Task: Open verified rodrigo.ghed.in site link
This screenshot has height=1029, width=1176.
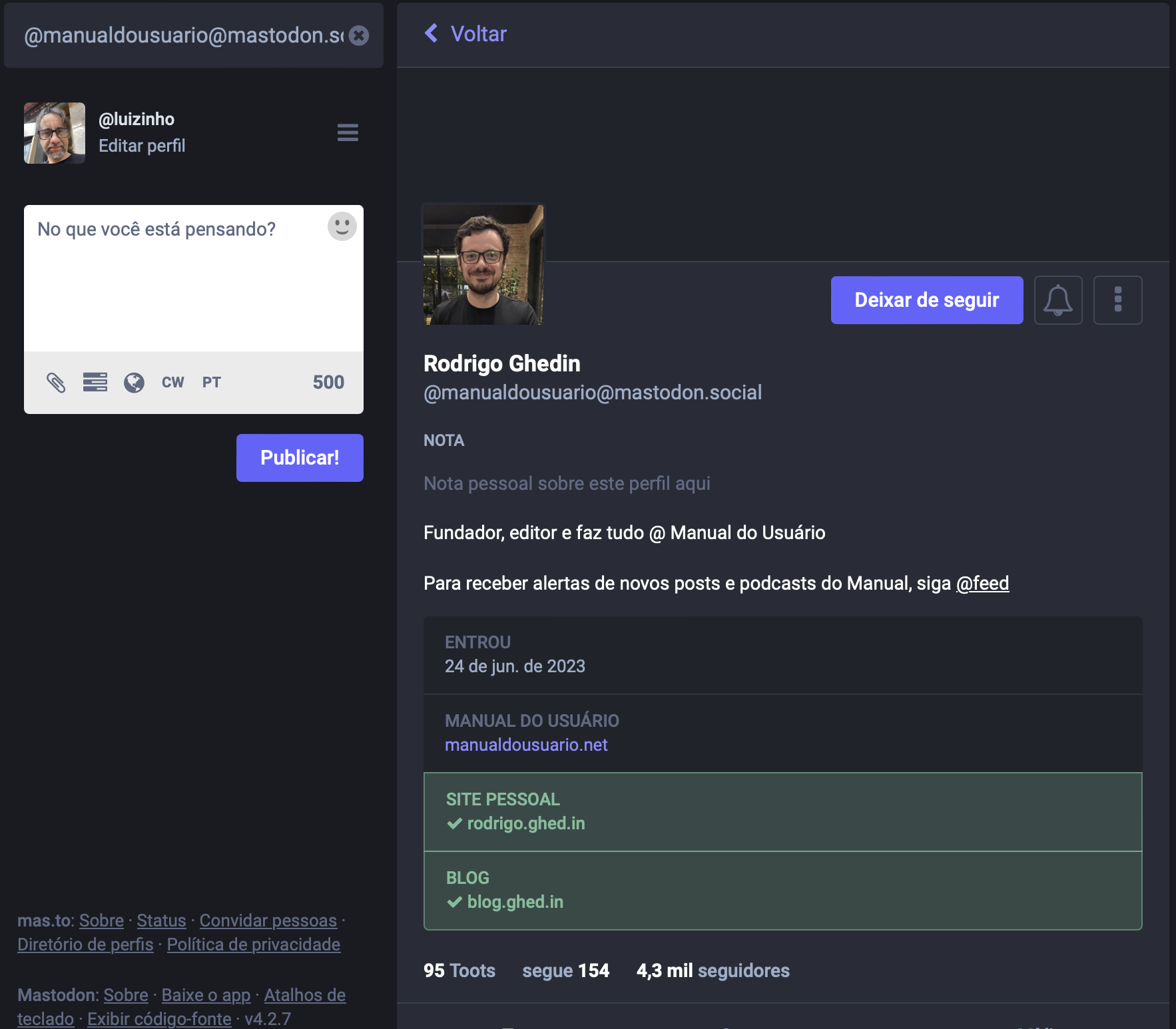Action: coord(526,823)
